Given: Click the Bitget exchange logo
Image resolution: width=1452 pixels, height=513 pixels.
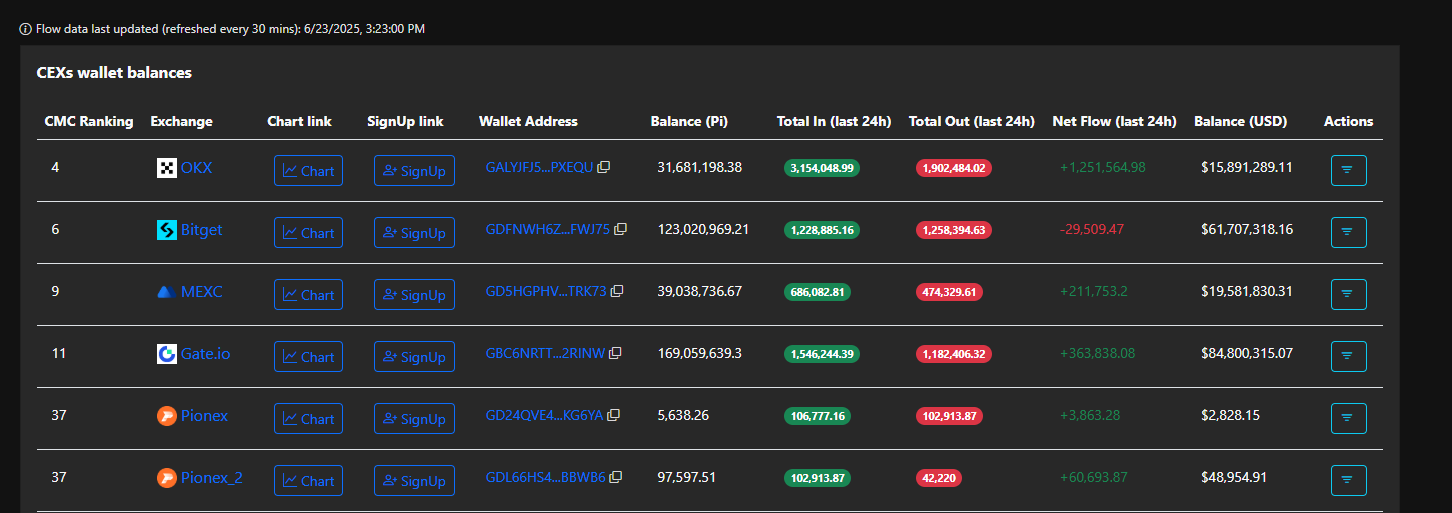Looking at the screenshot, I should pos(167,230).
